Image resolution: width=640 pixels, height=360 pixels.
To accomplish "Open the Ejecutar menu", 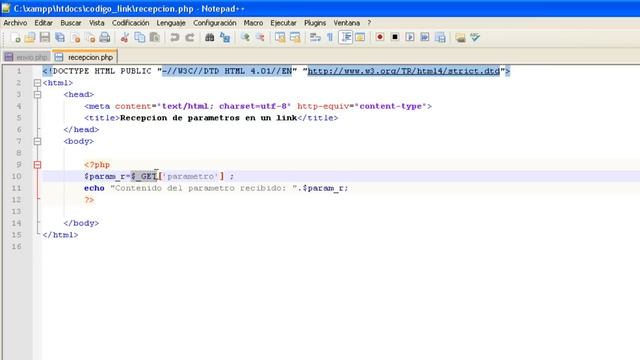I will click(283, 23).
